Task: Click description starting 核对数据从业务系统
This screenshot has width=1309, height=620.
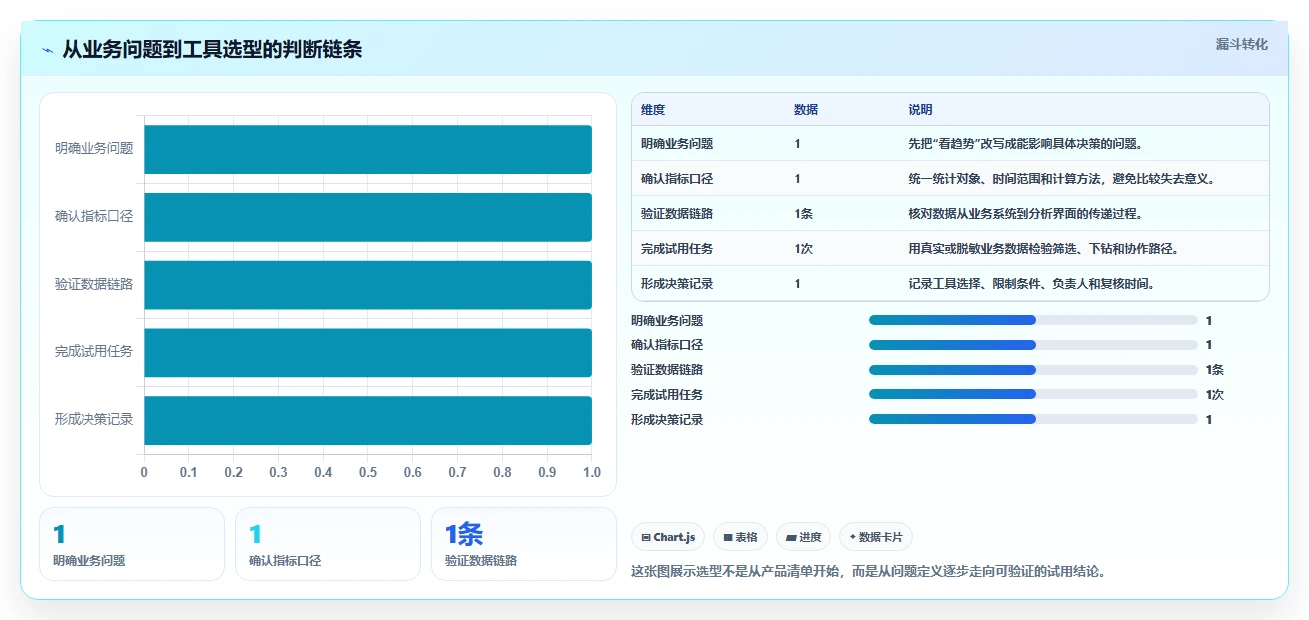Action: [x=1025, y=214]
